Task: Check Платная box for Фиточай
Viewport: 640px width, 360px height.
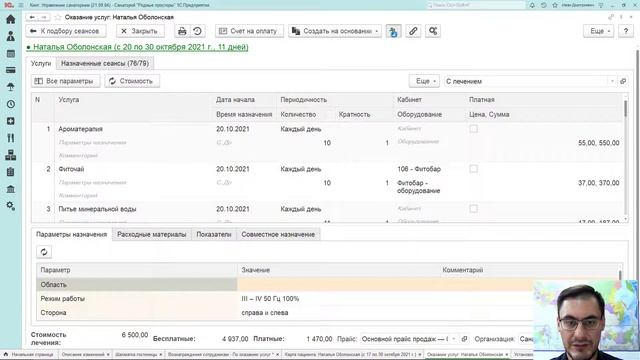Action: [473, 169]
